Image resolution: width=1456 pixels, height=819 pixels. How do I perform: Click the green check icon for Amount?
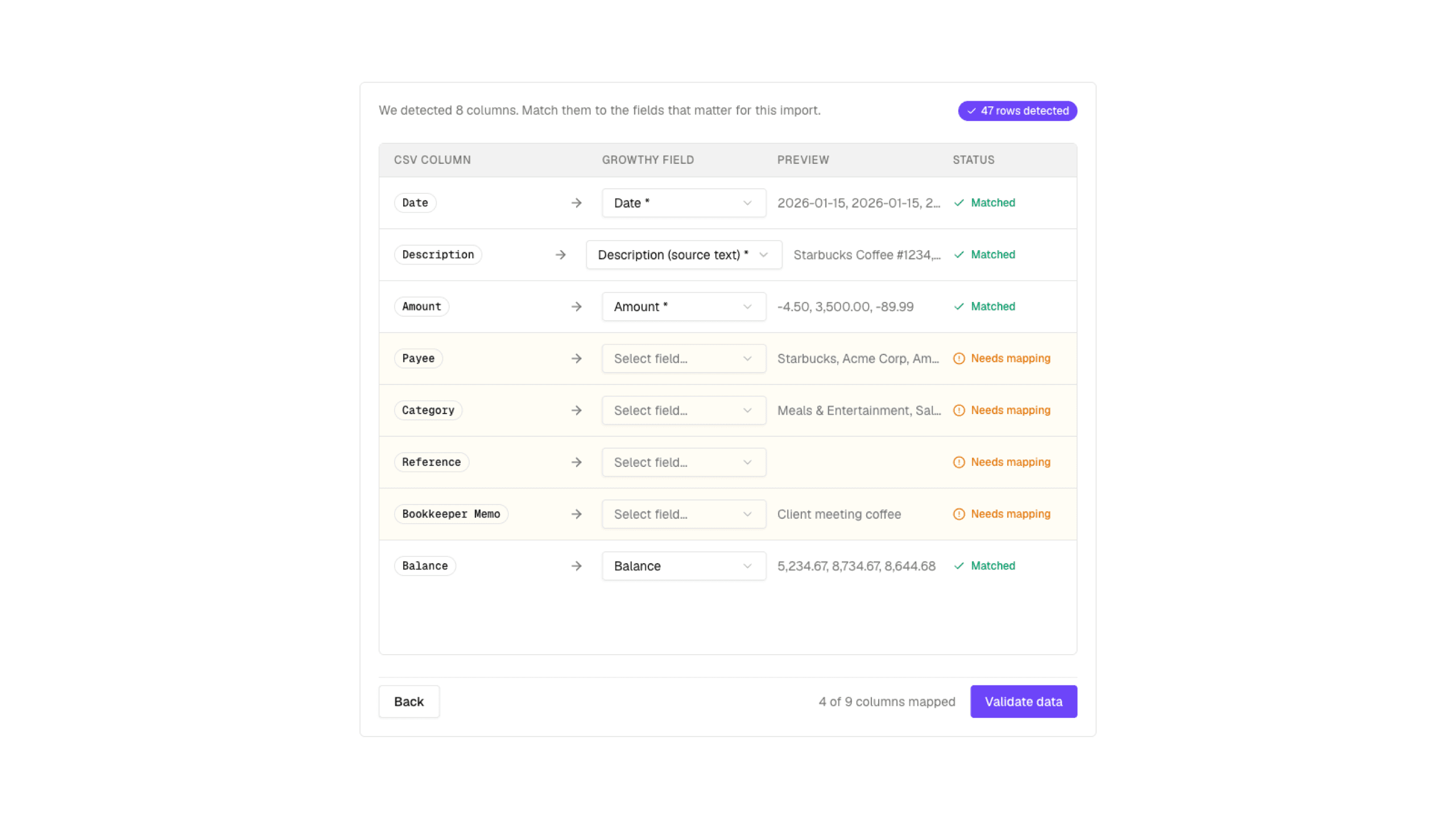959,307
